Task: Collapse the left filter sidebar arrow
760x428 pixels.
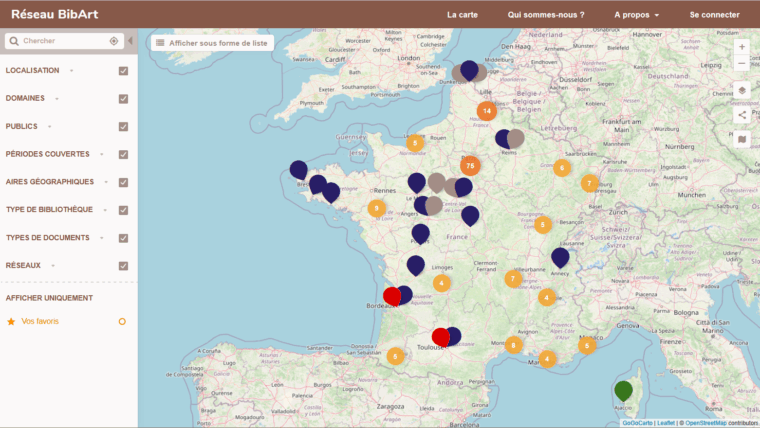Action: pyautogui.click(x=130, y=41)
